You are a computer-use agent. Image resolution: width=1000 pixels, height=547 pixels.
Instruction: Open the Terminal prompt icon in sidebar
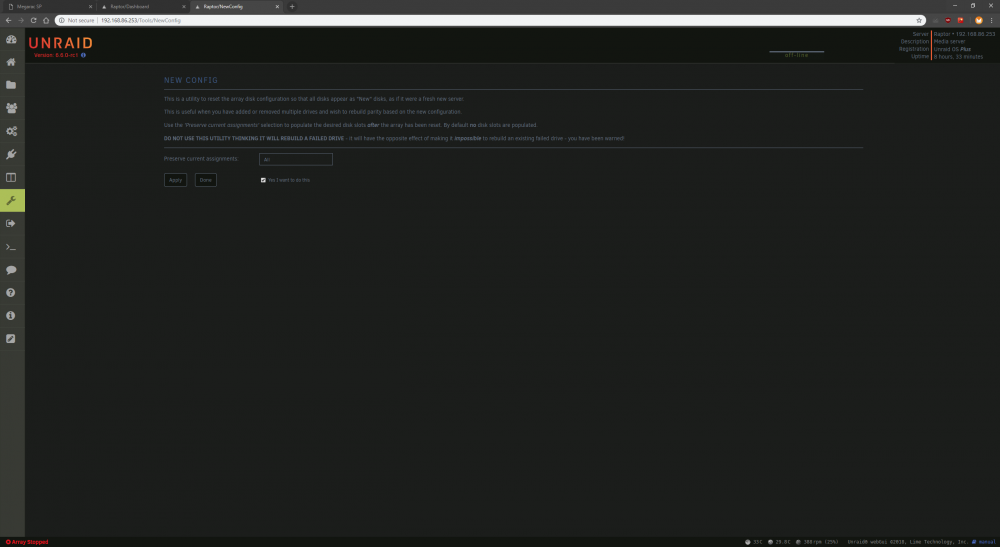11,247
